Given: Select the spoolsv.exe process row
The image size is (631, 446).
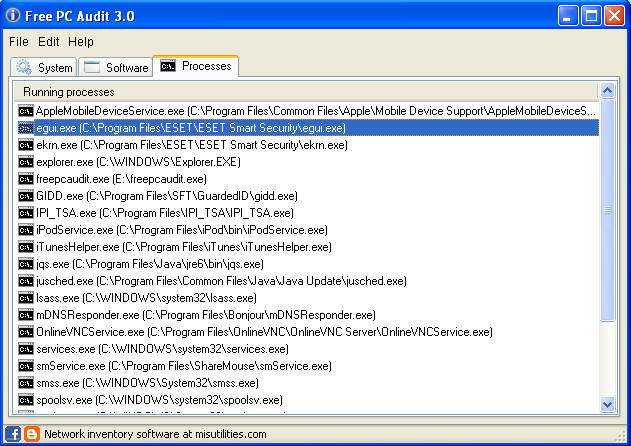Looking at the screenshot, I should click(x=308, y=400).
